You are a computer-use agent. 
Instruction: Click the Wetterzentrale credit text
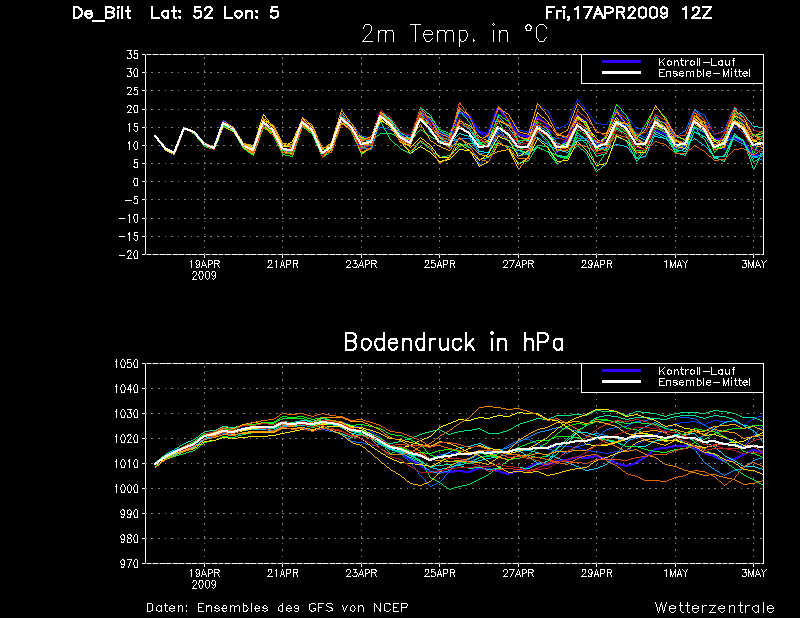714,608
